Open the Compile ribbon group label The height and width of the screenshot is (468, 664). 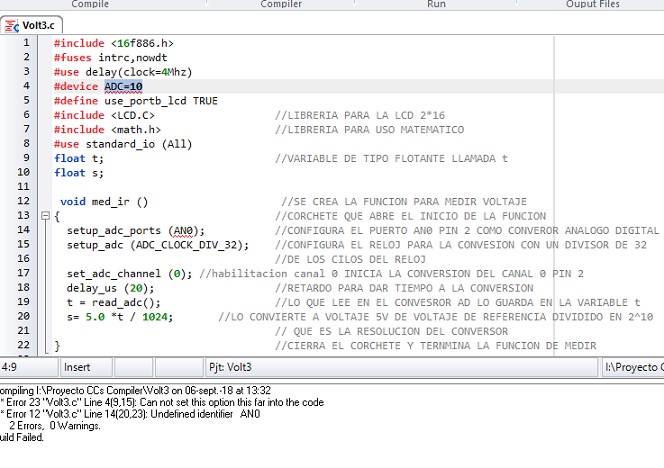(90, 4)
